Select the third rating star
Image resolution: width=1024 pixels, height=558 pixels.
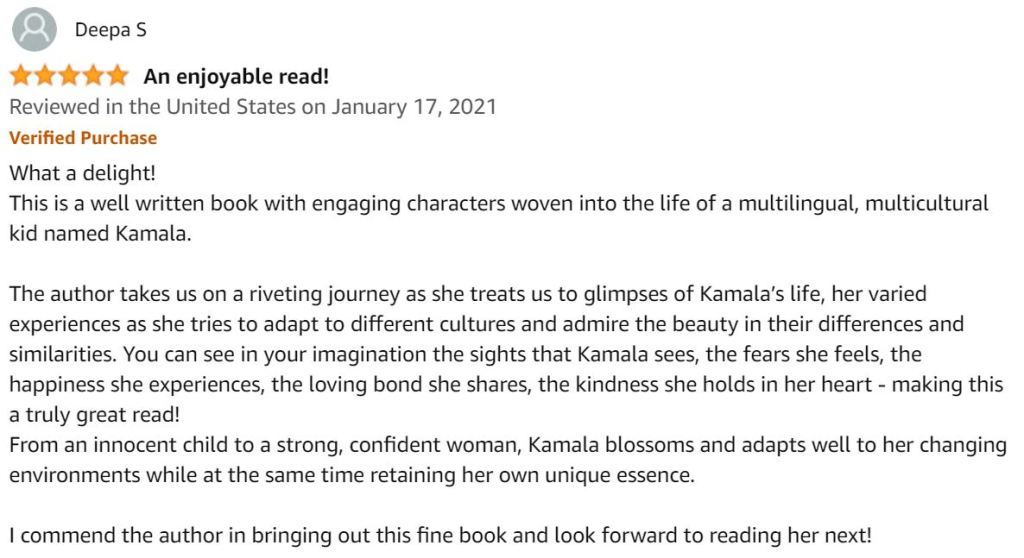coord(69,76)
